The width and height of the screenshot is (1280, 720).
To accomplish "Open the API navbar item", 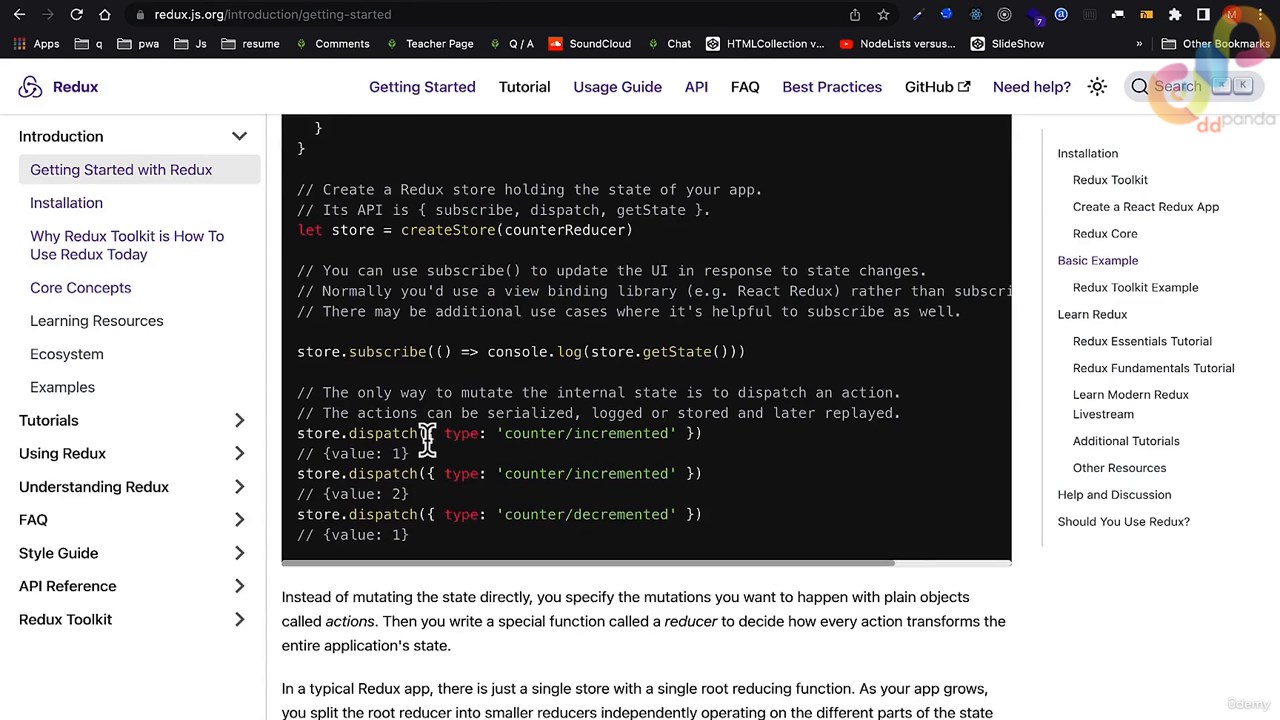I will click(x=696, y=87).
